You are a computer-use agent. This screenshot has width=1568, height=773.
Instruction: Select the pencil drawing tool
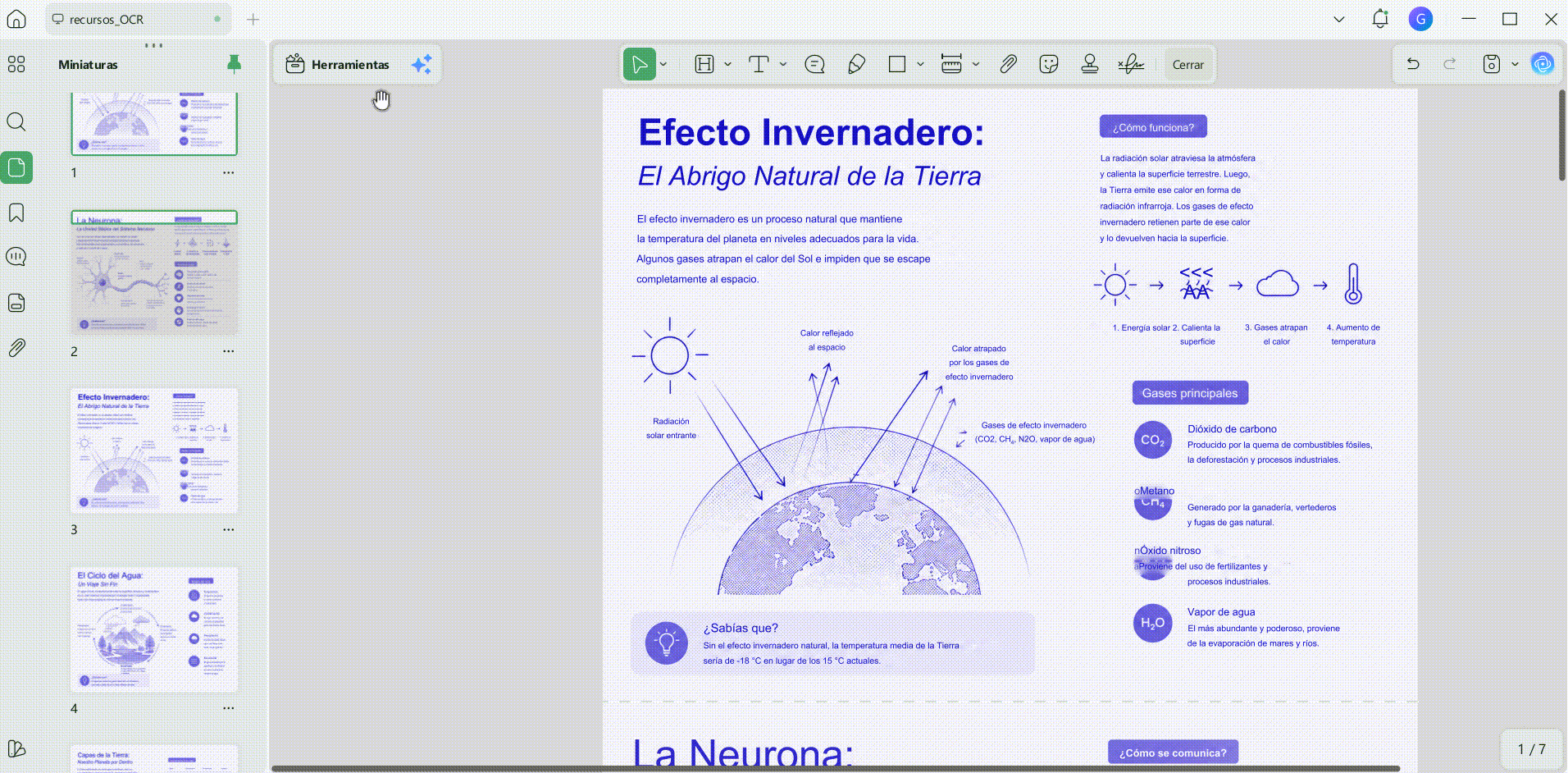(x=856, y=64)
